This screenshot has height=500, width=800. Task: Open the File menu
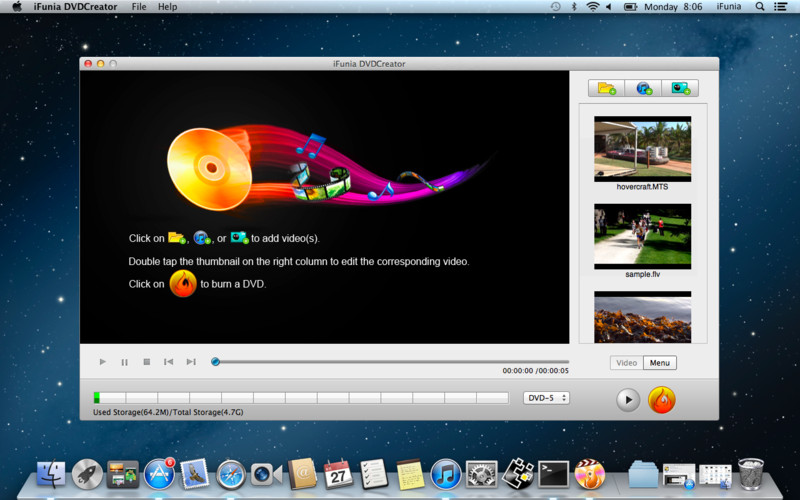click(139, 7)
